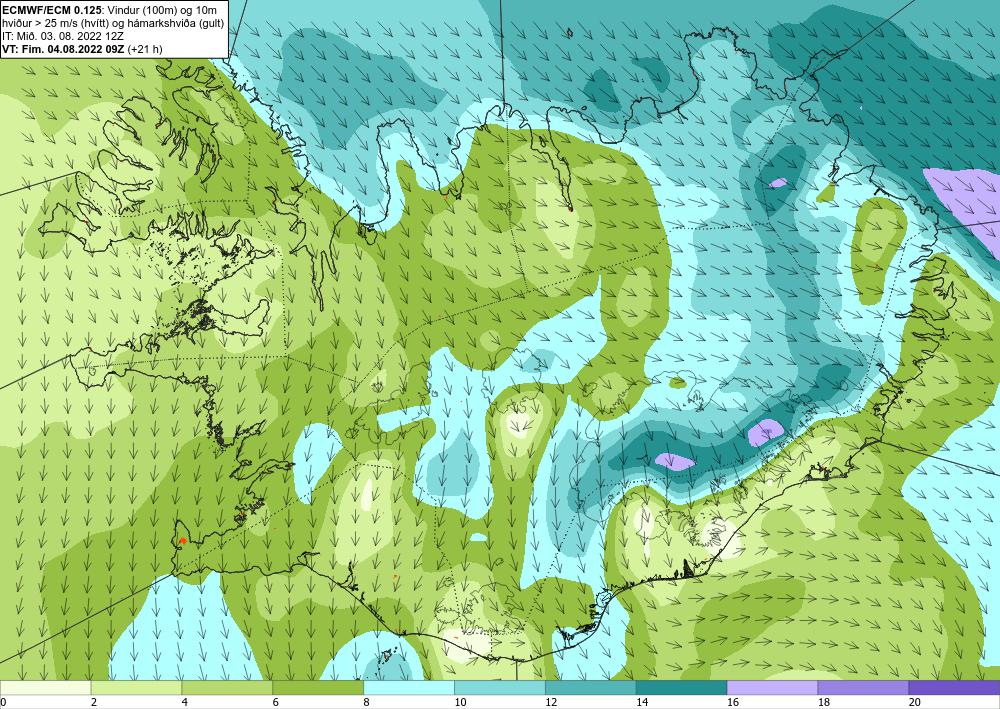Screen dimensions: 1000x709
Task: Click the legend scale label 0
Action: pyautogui.click(x=3, y=703)
